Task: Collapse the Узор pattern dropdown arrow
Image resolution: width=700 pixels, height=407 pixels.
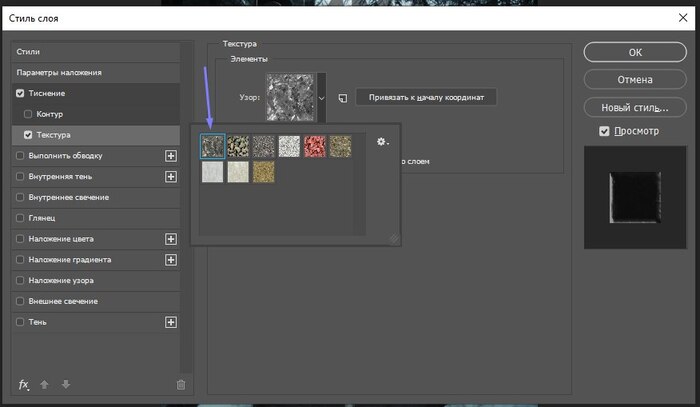Action: [321, 98]
